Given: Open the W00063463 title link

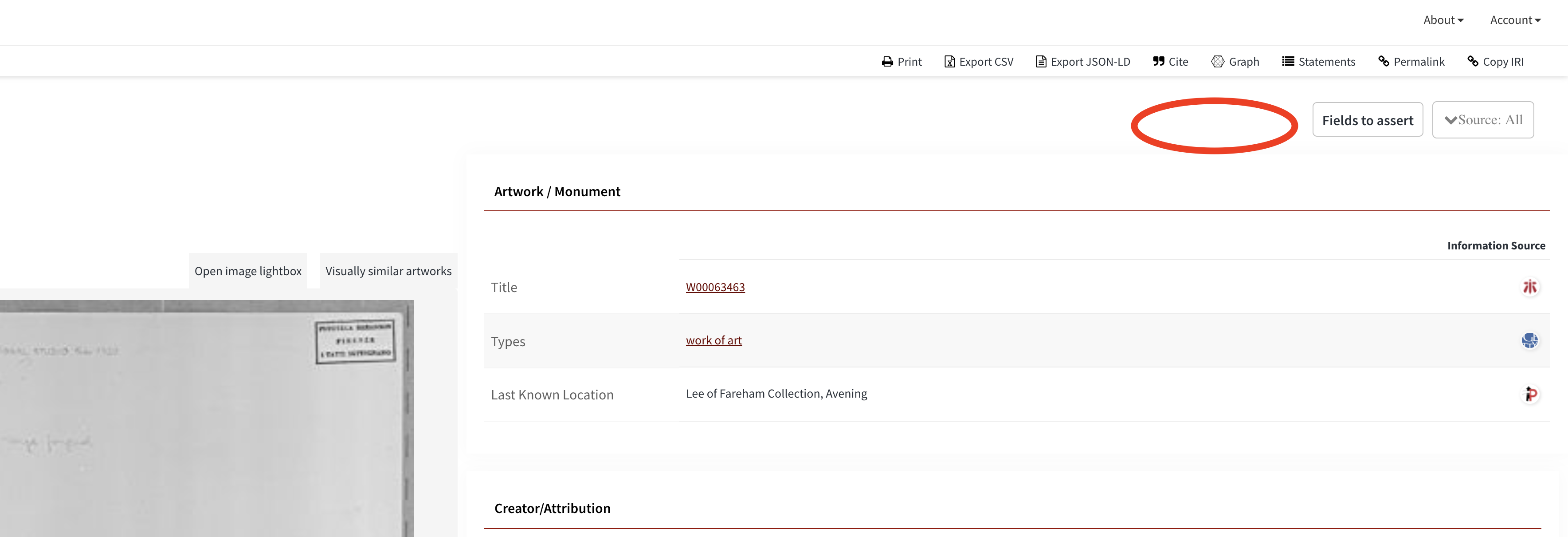Looking at the screenshot, I should click(715, 287).
